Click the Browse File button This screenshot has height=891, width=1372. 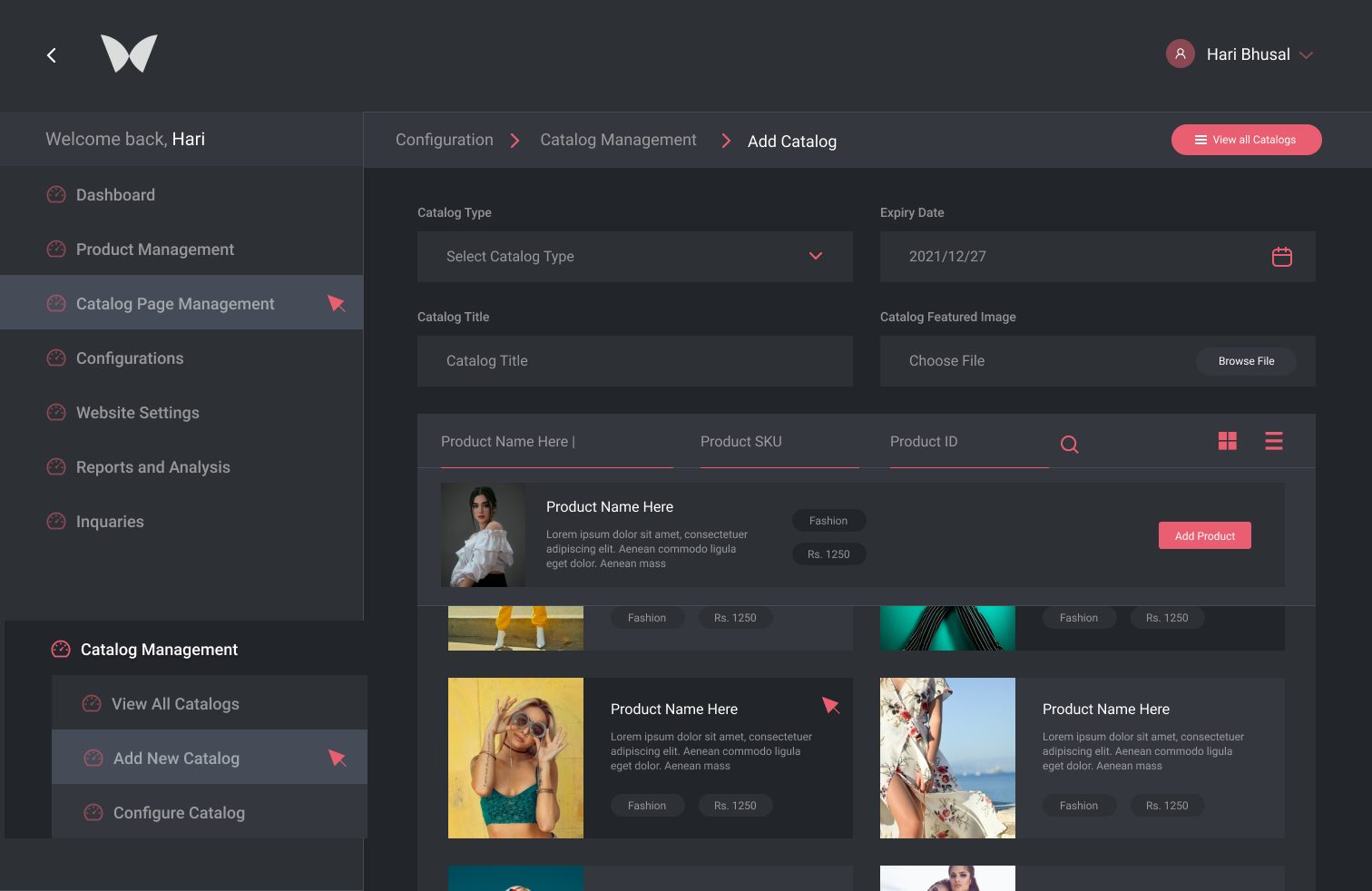pos(1245,361)
